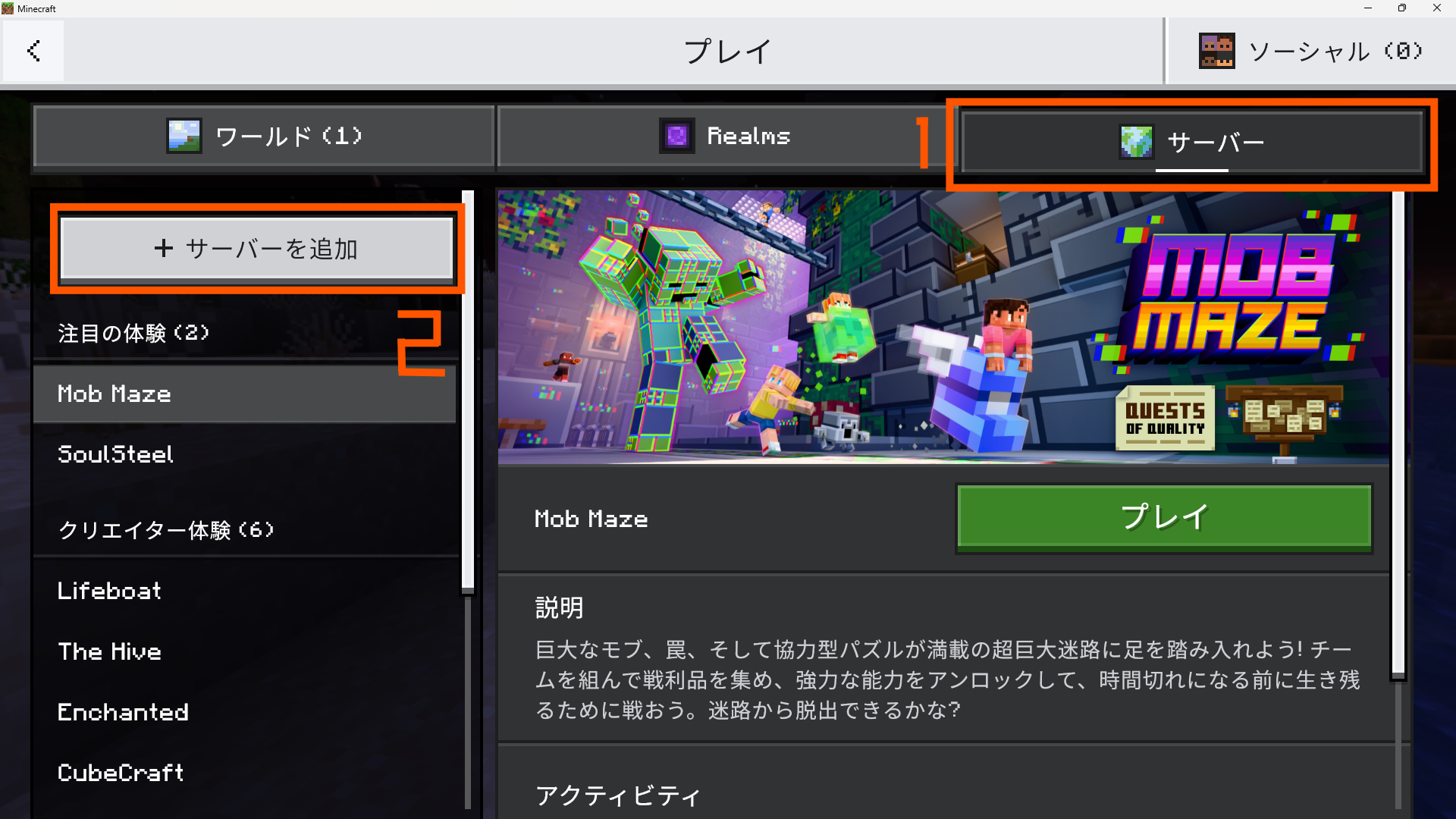Click the back arrow icon
1456x819 pixels.
click(x=33, y=51)
